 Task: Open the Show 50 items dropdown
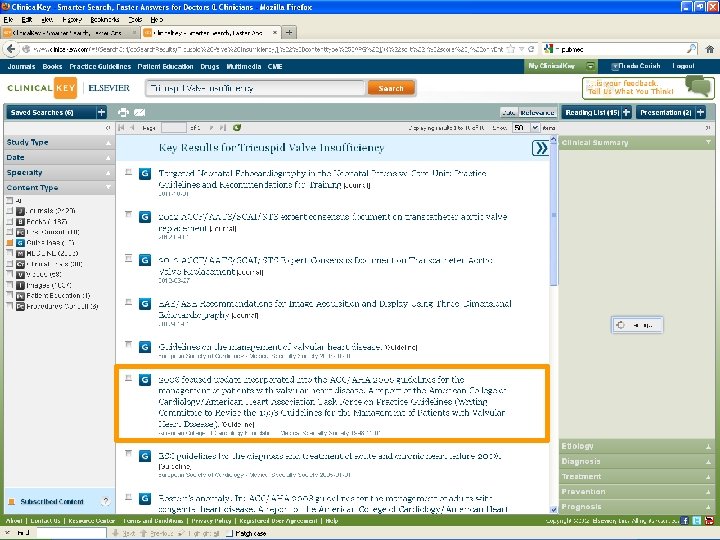click(535, 128)
